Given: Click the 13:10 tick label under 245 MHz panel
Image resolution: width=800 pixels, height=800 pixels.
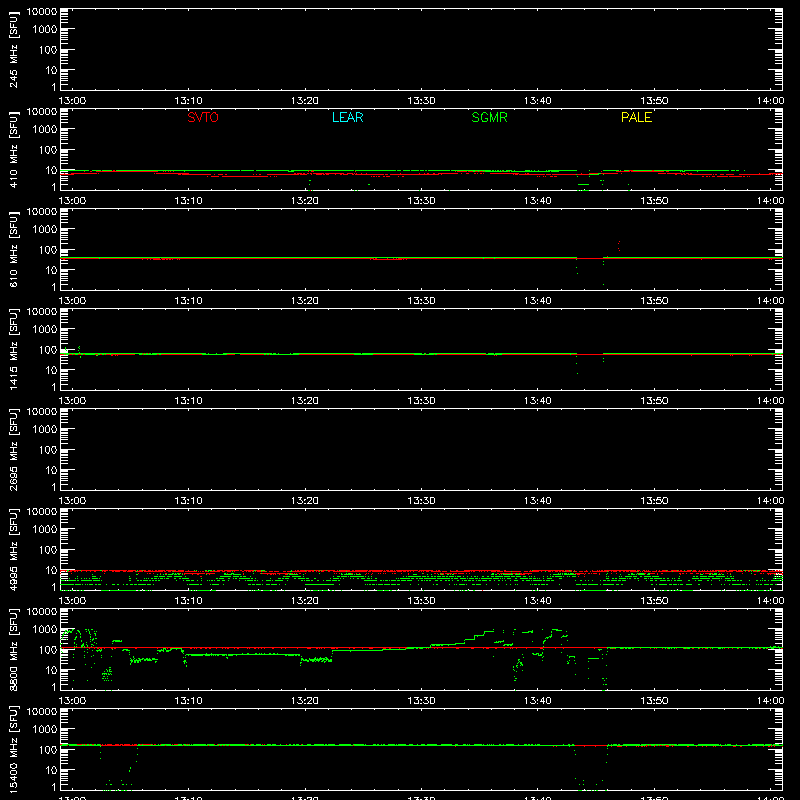Looking at the screenshot, I should [188, 101].
